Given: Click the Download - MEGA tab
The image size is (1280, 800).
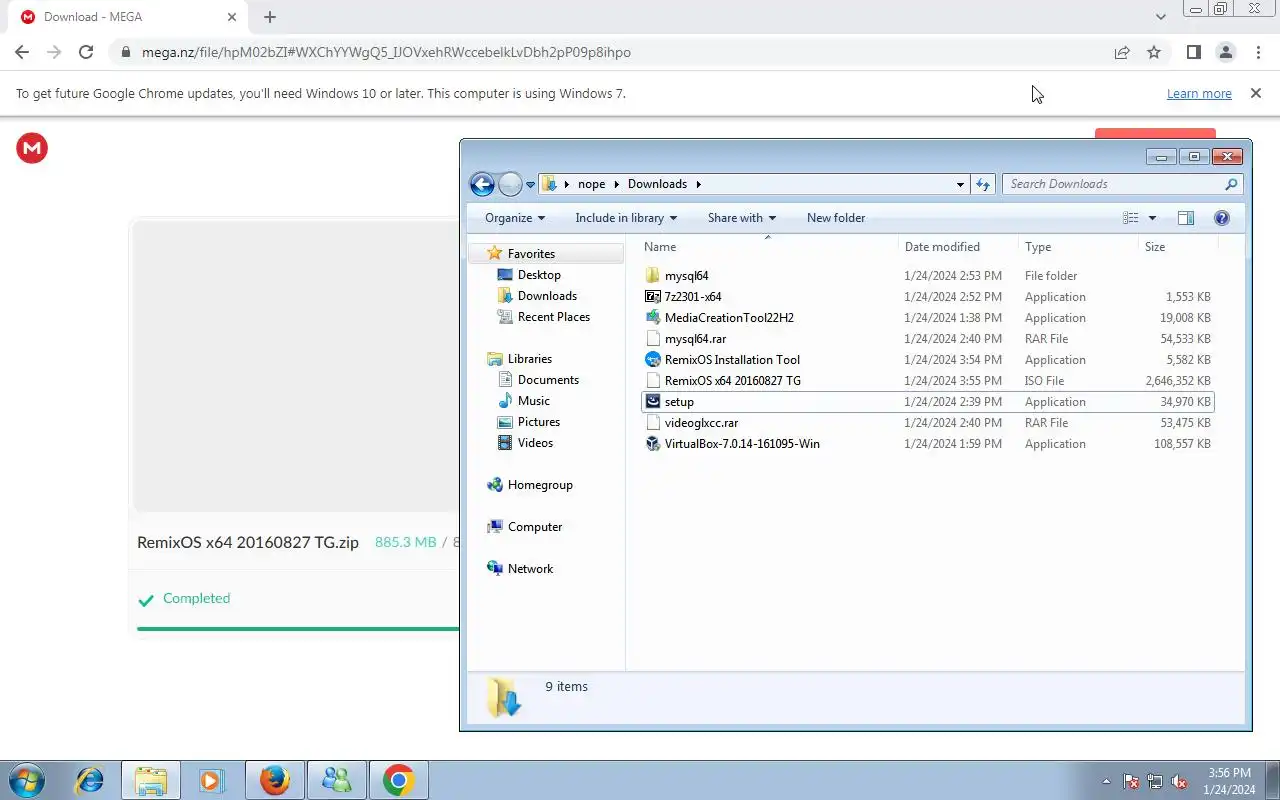Looking at the screenshot, I should coord(128,17).
